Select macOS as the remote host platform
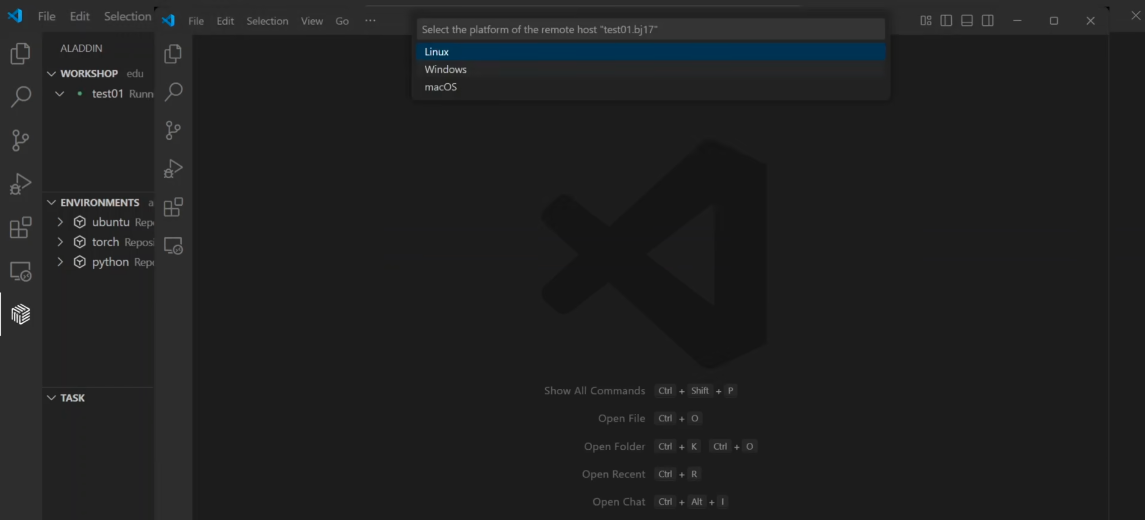This screenshot has width=1145, height=520. tap(651, 87)
